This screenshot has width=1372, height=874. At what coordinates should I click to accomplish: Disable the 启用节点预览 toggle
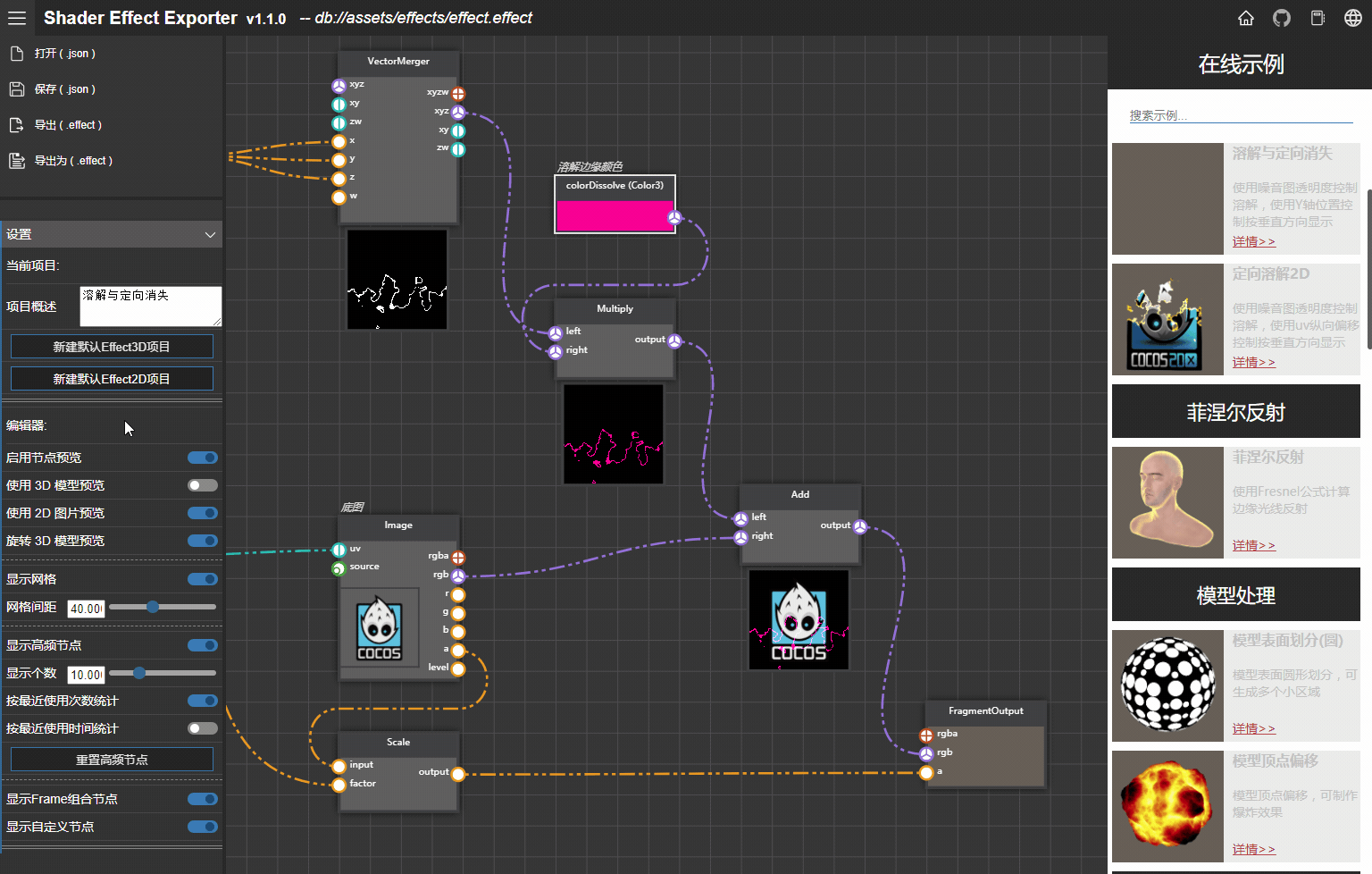pyautogui.click(x=203, y=458)
